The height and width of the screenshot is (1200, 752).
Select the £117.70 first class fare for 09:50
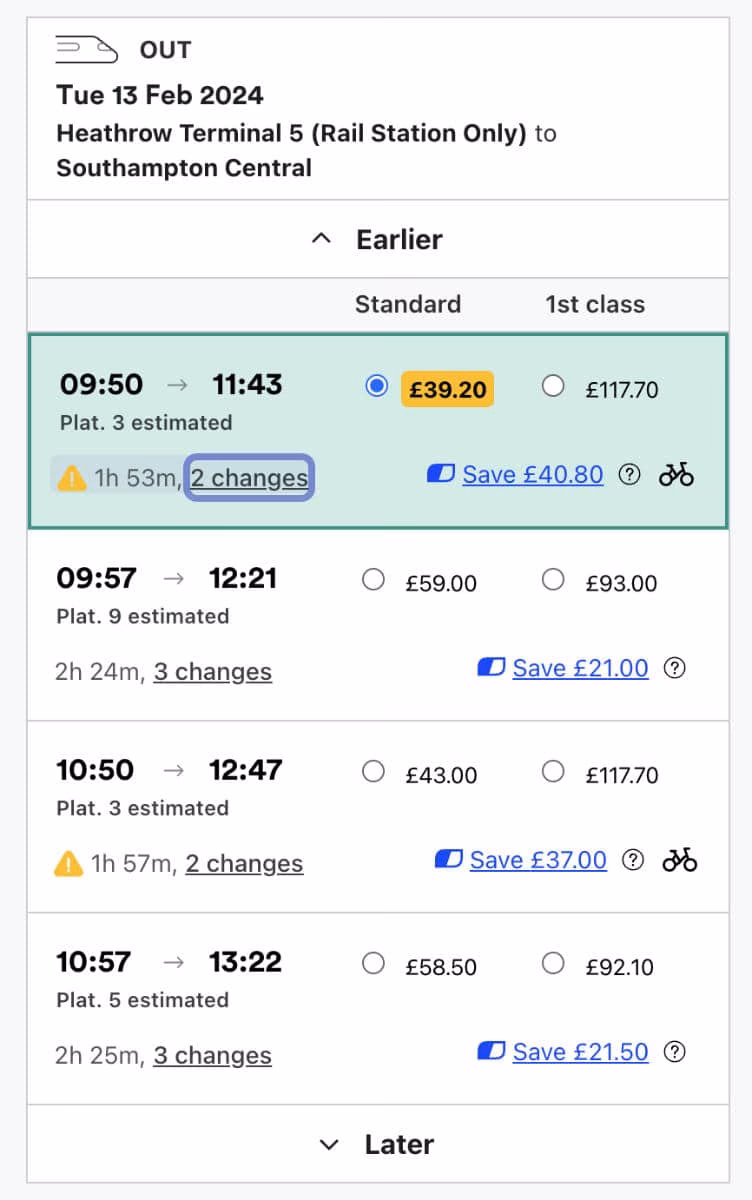pyautogui.click(x=553, y=386)
